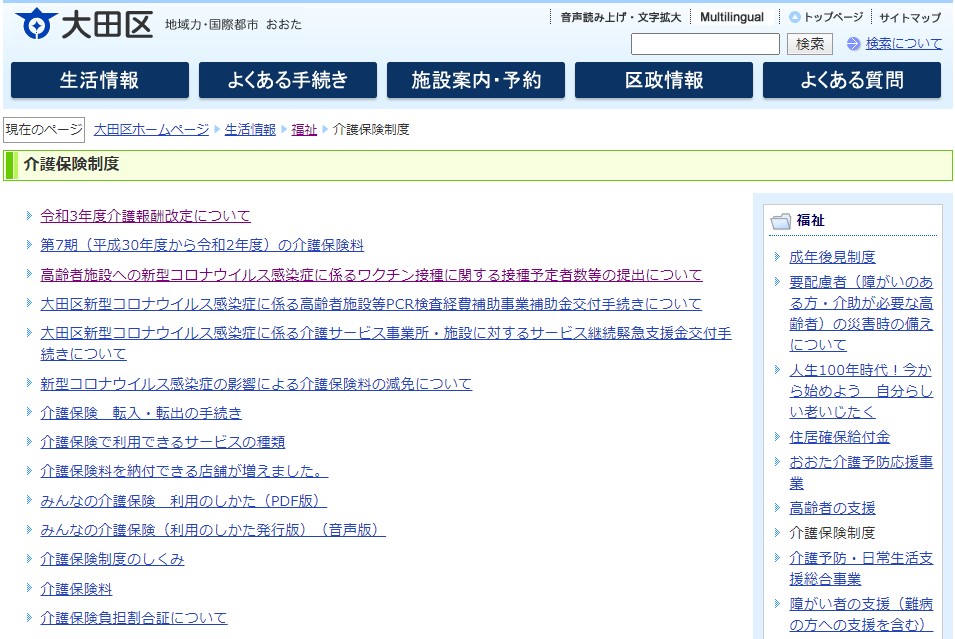Open the Multilingual page

point(731,17)
